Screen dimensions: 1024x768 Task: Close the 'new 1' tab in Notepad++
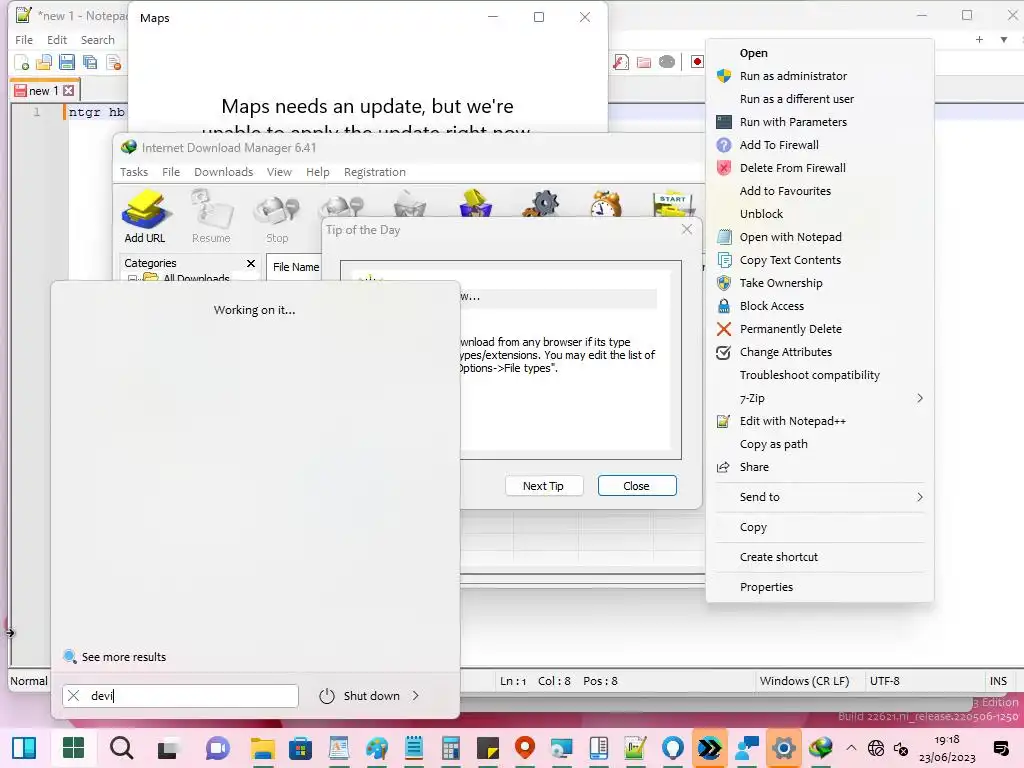click(69, 91)
